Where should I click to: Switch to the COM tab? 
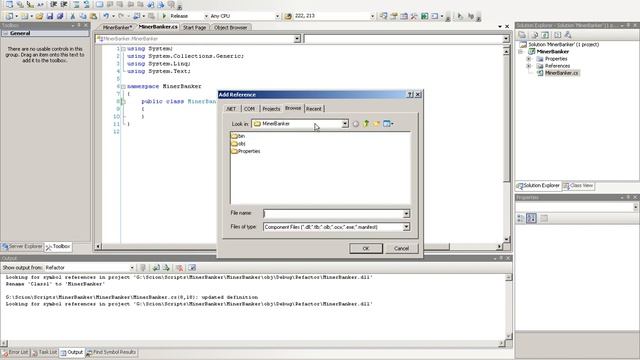[x=249, y=109]
